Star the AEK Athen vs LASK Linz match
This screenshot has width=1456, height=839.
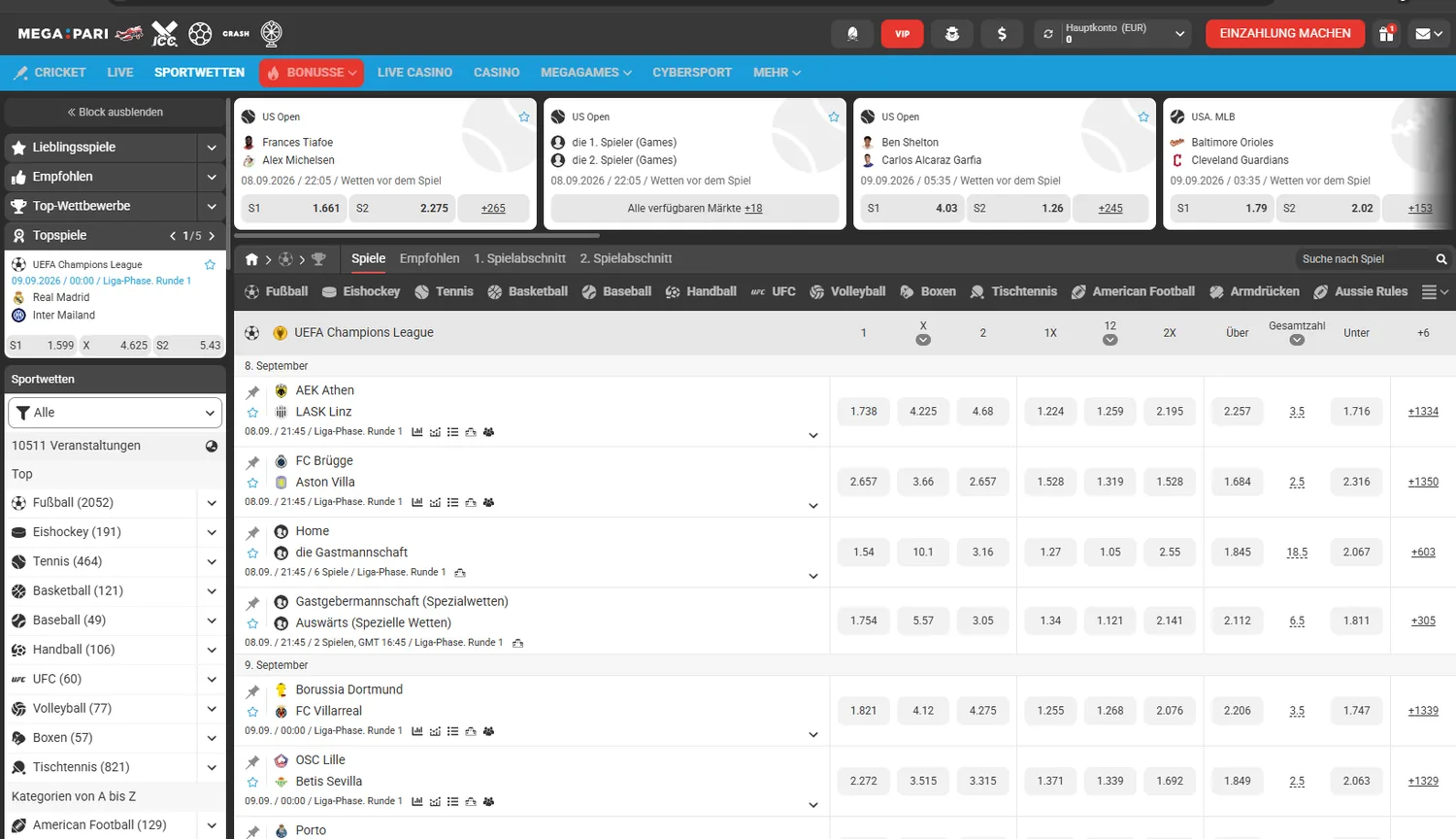pyautogui.click(x=253, y=413)
